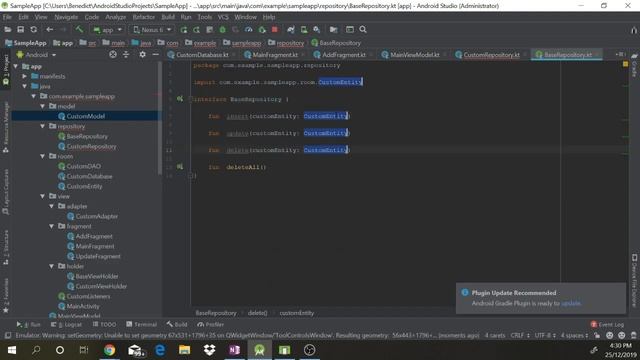640x360 pixels.
Task: Open the Run configuration dropdown 'app'
Action: pos(107,29)
